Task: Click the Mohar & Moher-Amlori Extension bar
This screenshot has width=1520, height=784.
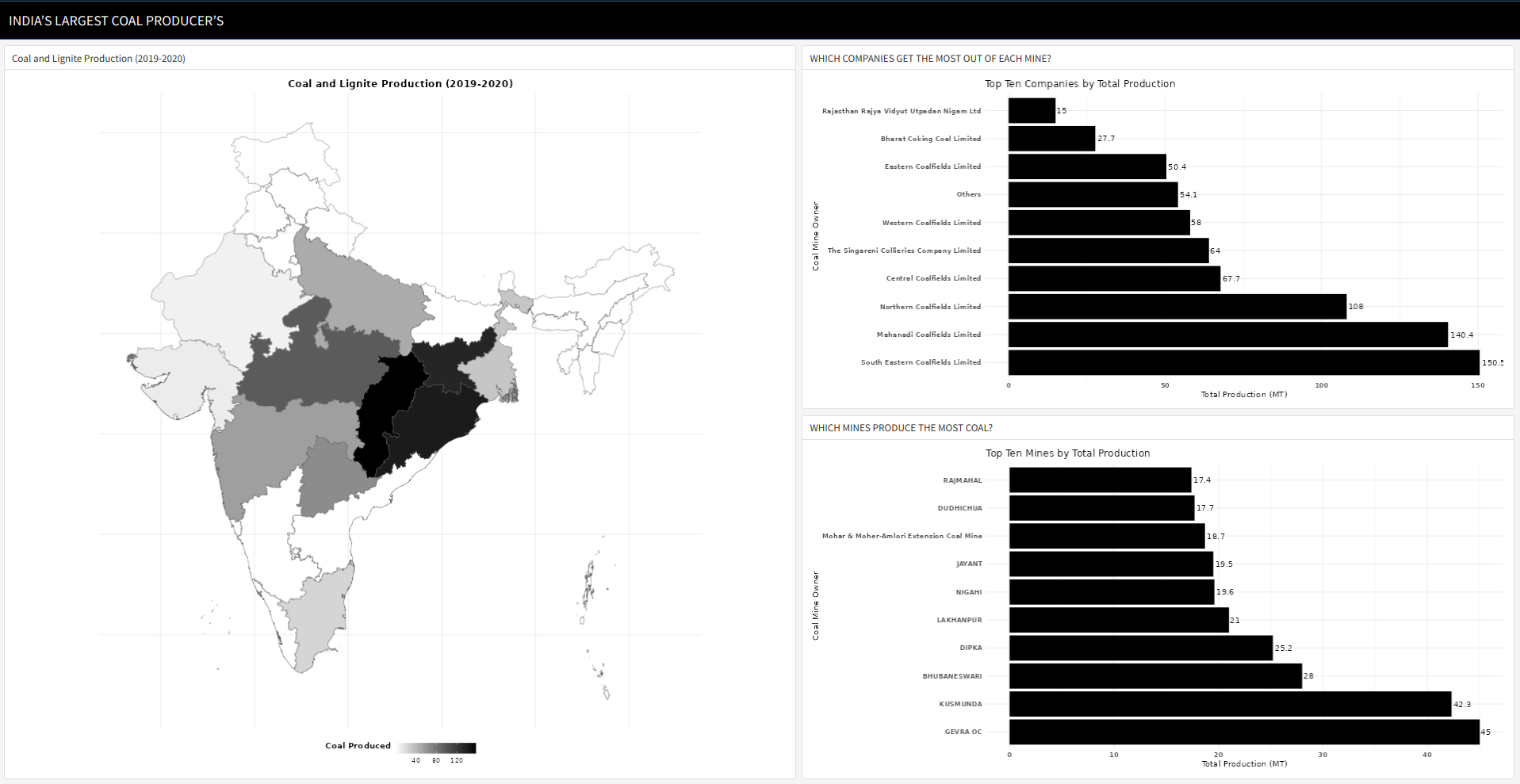Action: (x=1107, y=536)
